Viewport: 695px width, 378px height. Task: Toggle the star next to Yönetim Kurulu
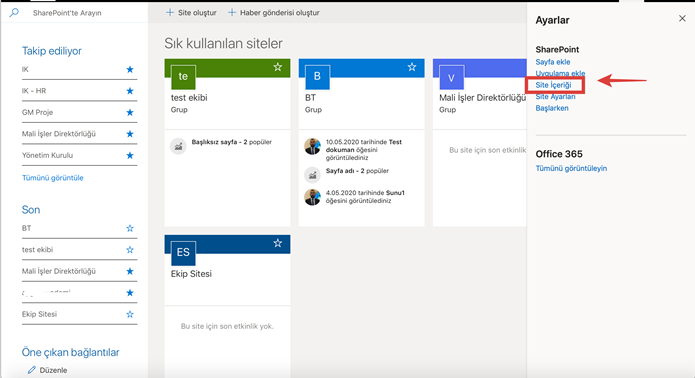130,156
